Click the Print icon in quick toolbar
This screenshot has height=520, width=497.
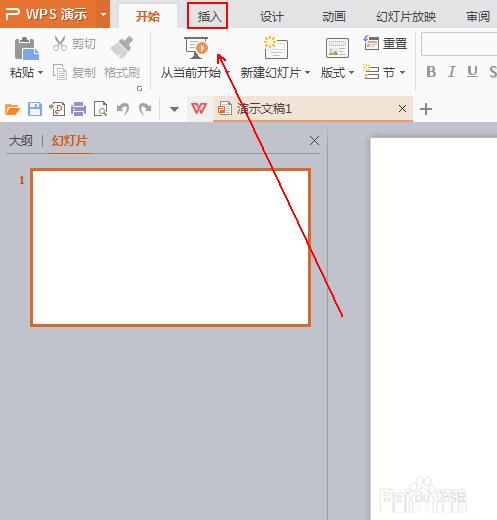78,109
